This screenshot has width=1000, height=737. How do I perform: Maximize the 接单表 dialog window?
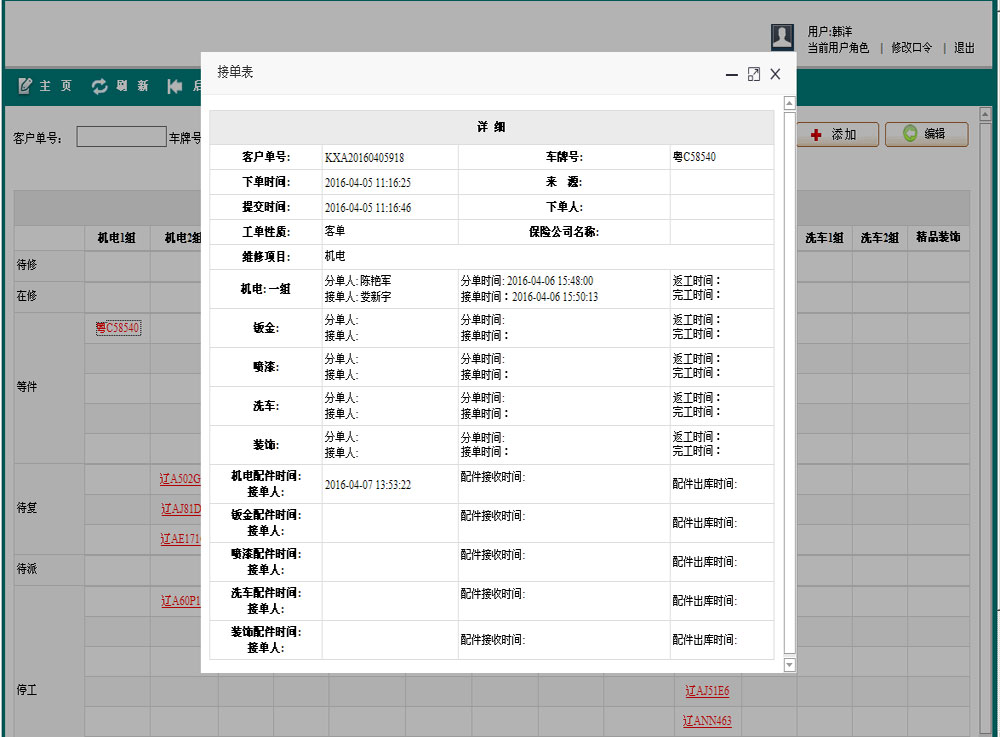tap(754, 74)
